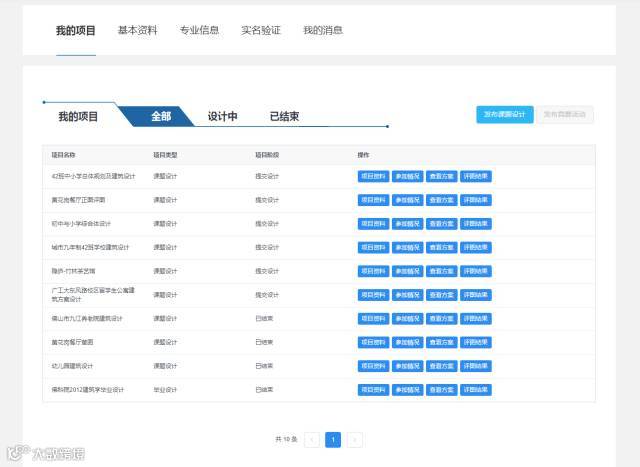Click project name 黄花岗餐厅草图

pos(72,342)
